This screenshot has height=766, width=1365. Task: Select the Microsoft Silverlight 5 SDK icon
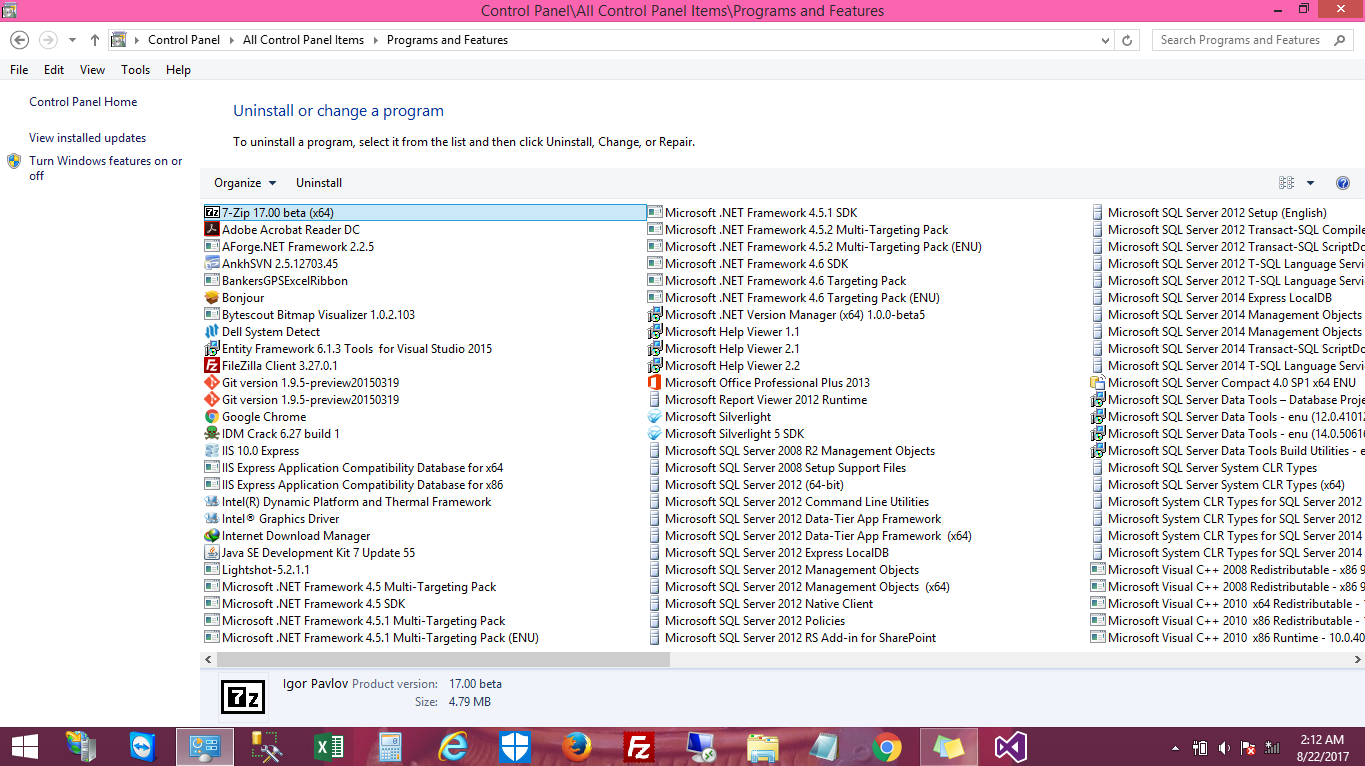click(655, 434)
